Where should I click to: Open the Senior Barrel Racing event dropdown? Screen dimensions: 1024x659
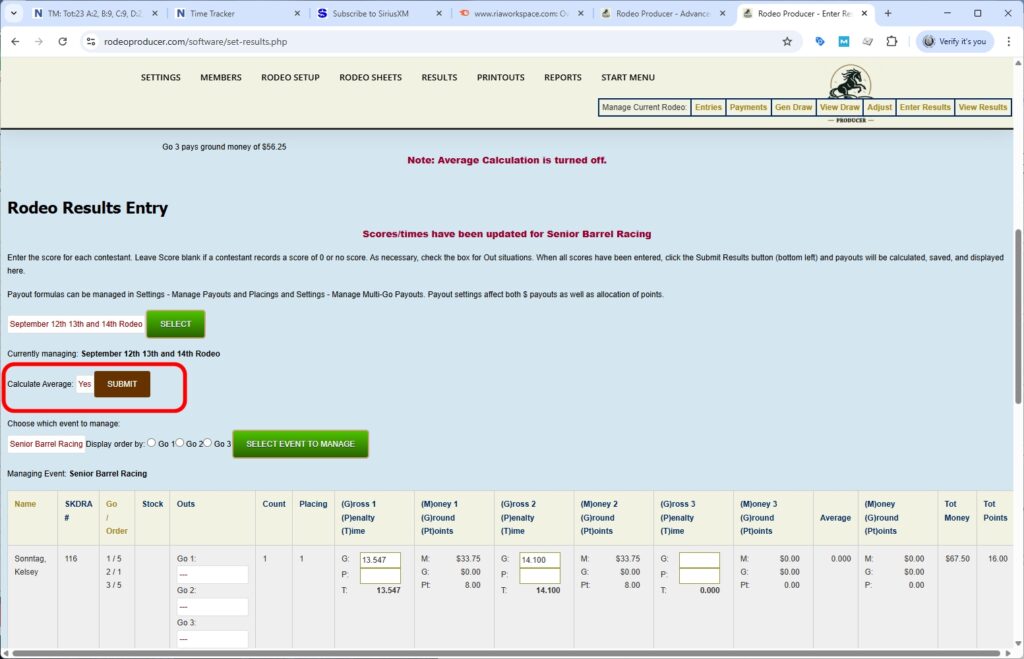45,442
